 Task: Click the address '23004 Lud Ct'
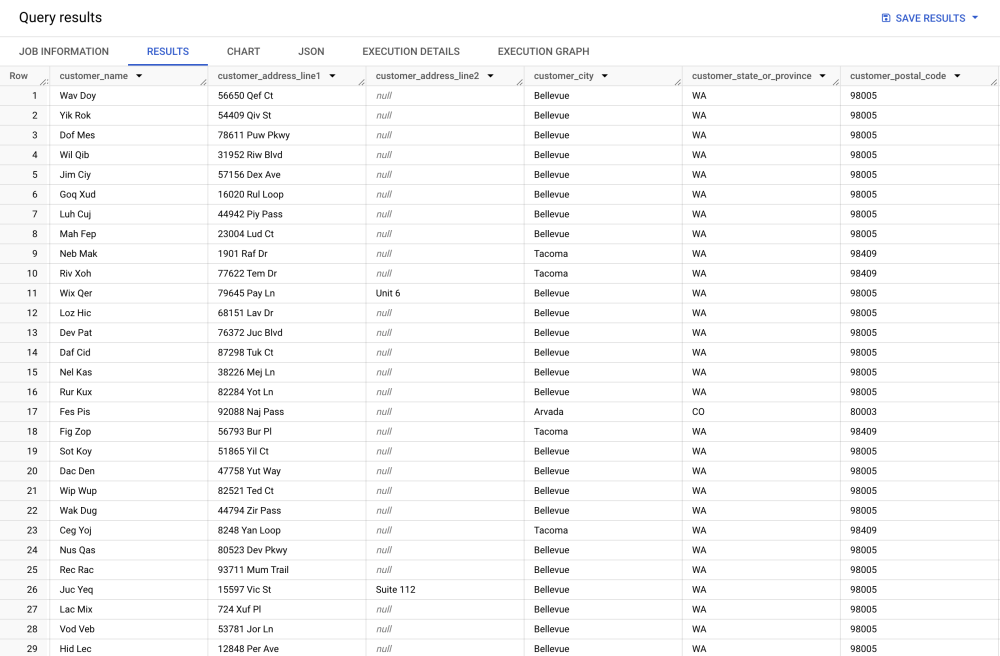tap(246, 234)
